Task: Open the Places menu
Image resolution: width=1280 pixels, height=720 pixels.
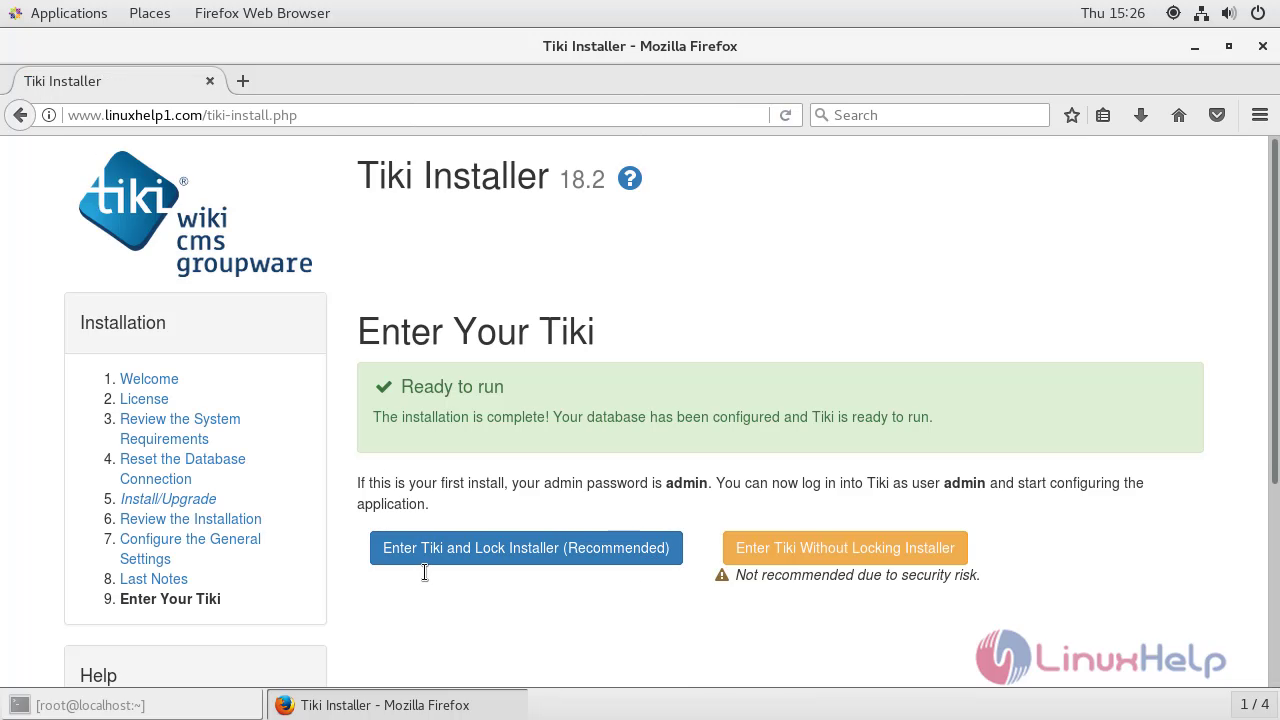Action: (150, 13)
